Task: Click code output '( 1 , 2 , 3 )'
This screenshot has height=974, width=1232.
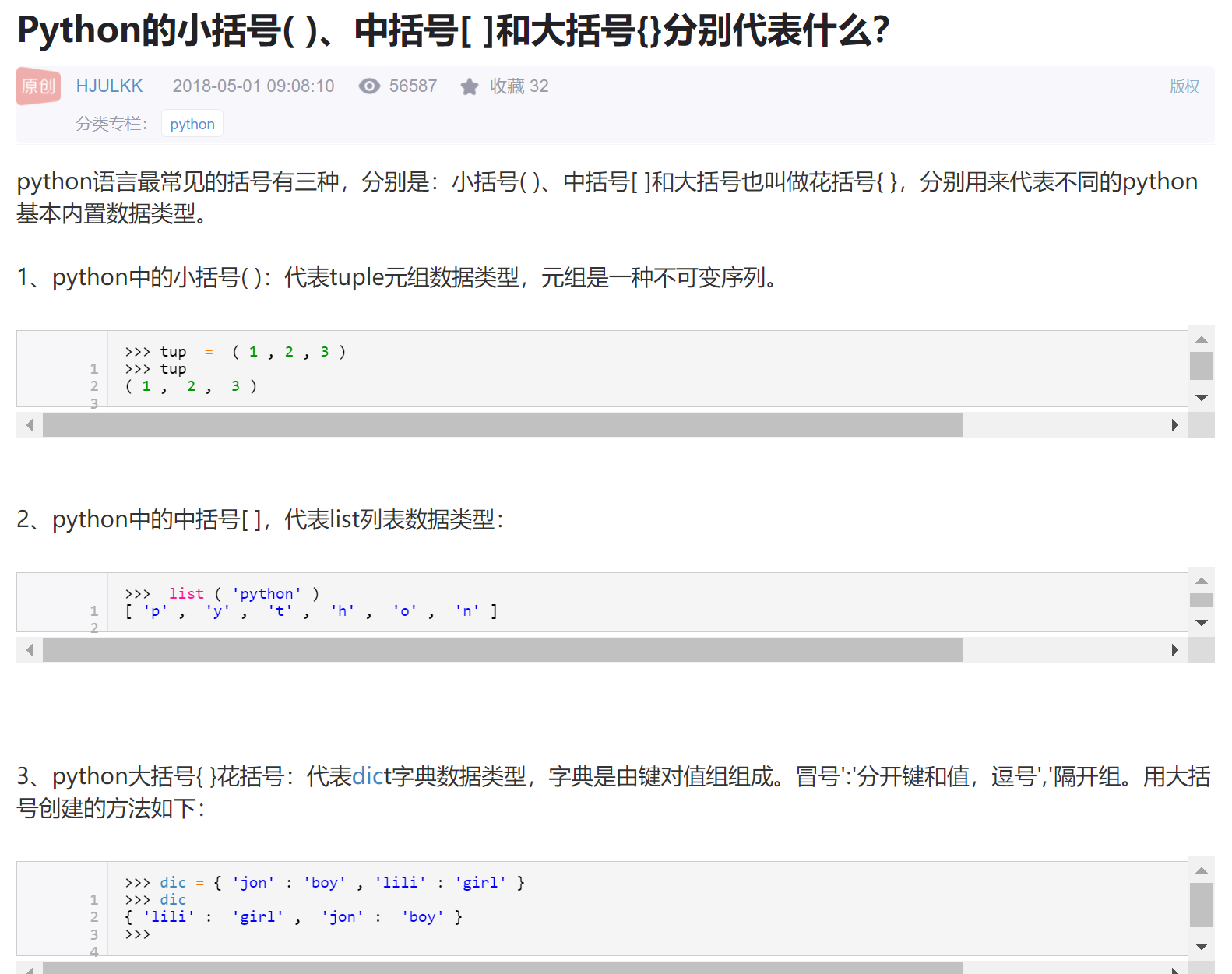Action: 191,386
